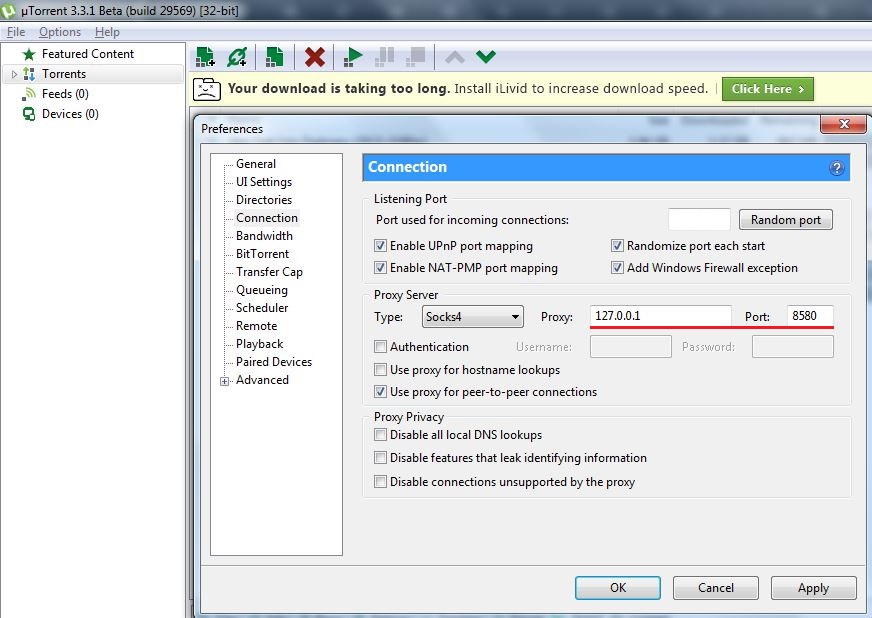This screenshot has width=872, height=618.
Task: Click the uTorrent logo in title bar
Action: click(8, 10)
